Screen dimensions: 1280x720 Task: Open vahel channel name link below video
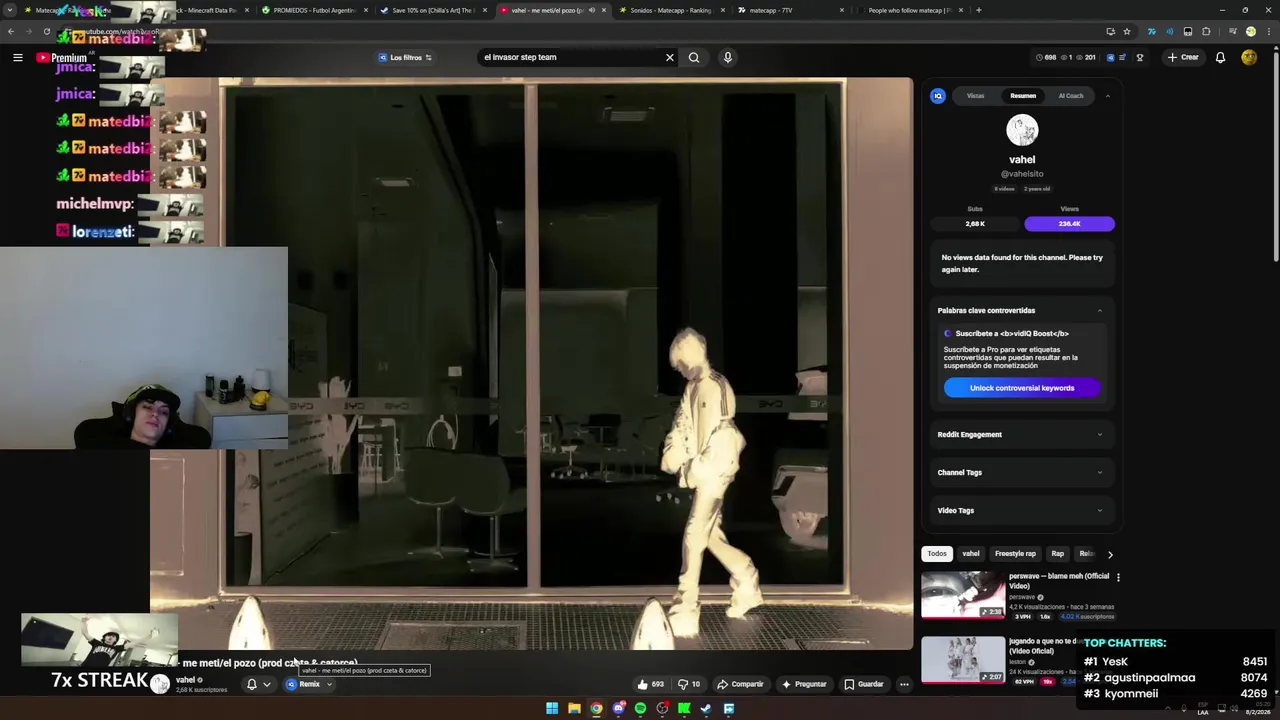[186, 680]
